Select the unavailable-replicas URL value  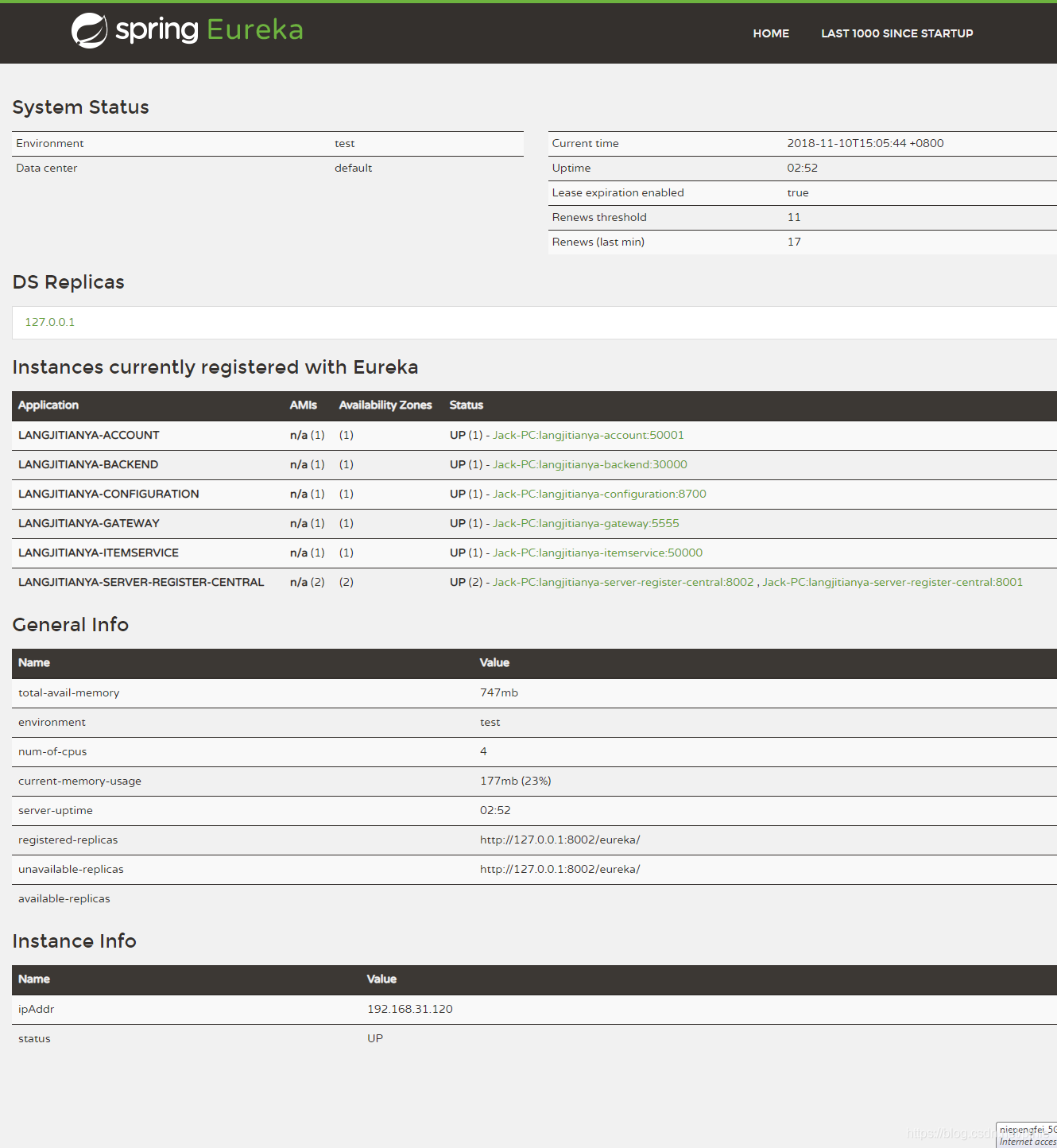560,869
